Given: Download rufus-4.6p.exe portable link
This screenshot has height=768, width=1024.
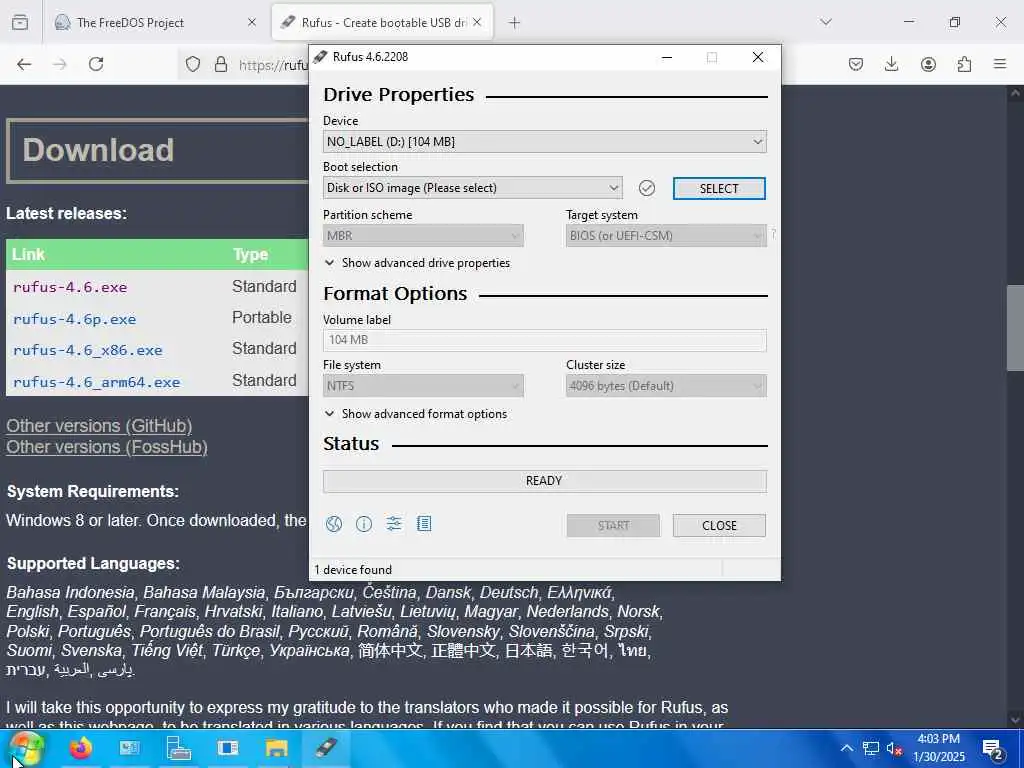Looking at the screenshot, I should pos(74,319).
